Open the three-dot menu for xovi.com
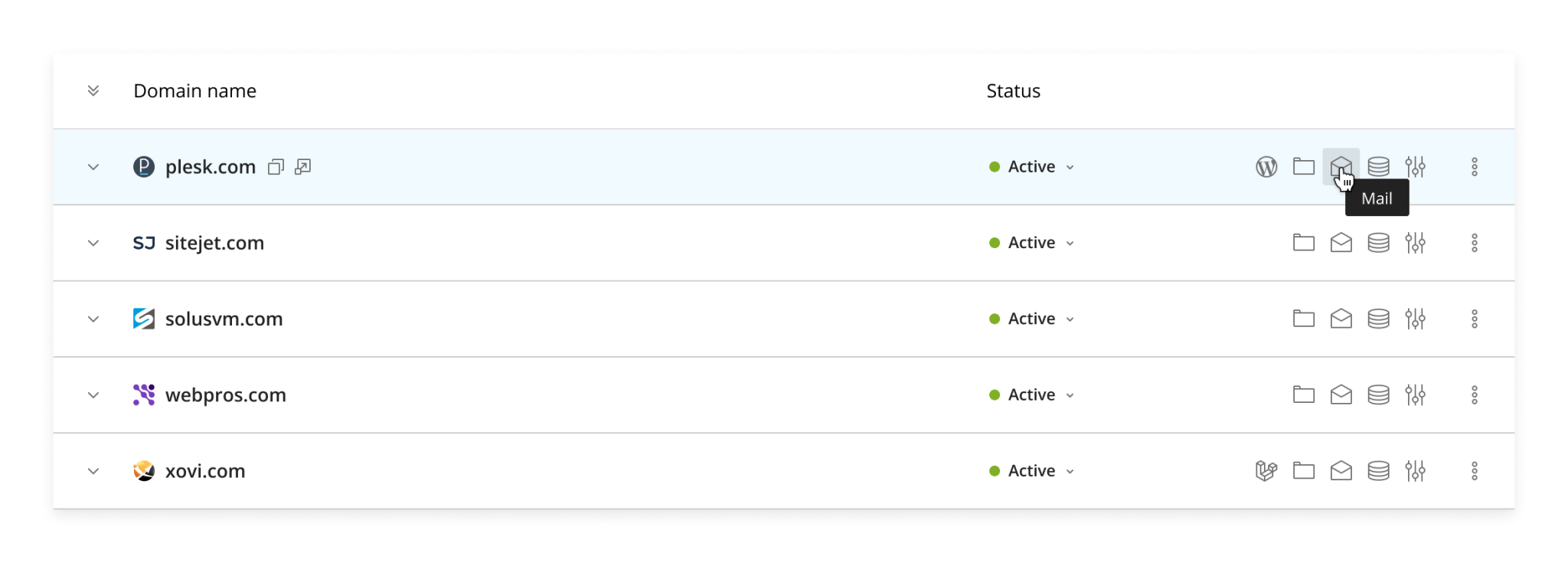 click(x=1475, y=470)
